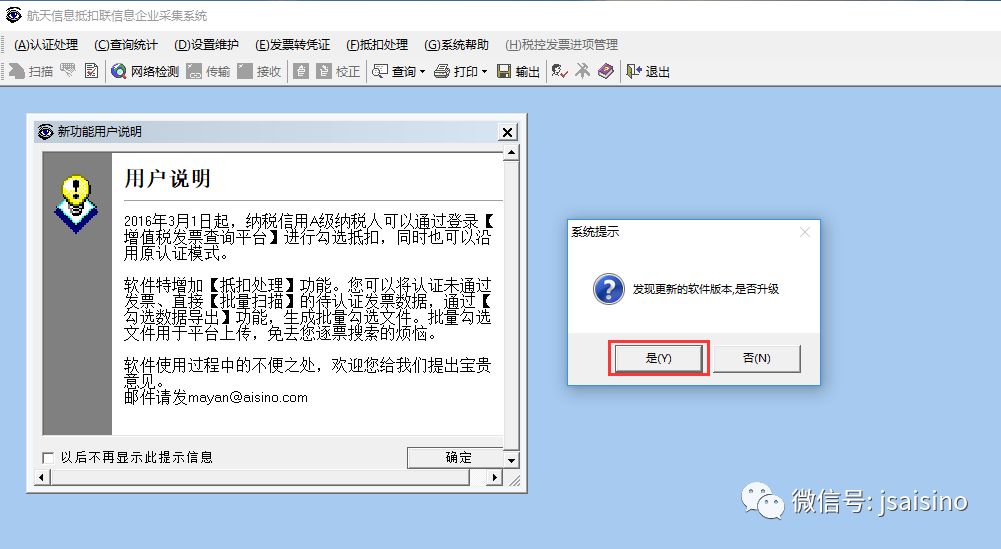Check 以后不再显示此提示信息 checkbox
Viewport: 1001px width, 549px height.
click(x=48, y=458)
